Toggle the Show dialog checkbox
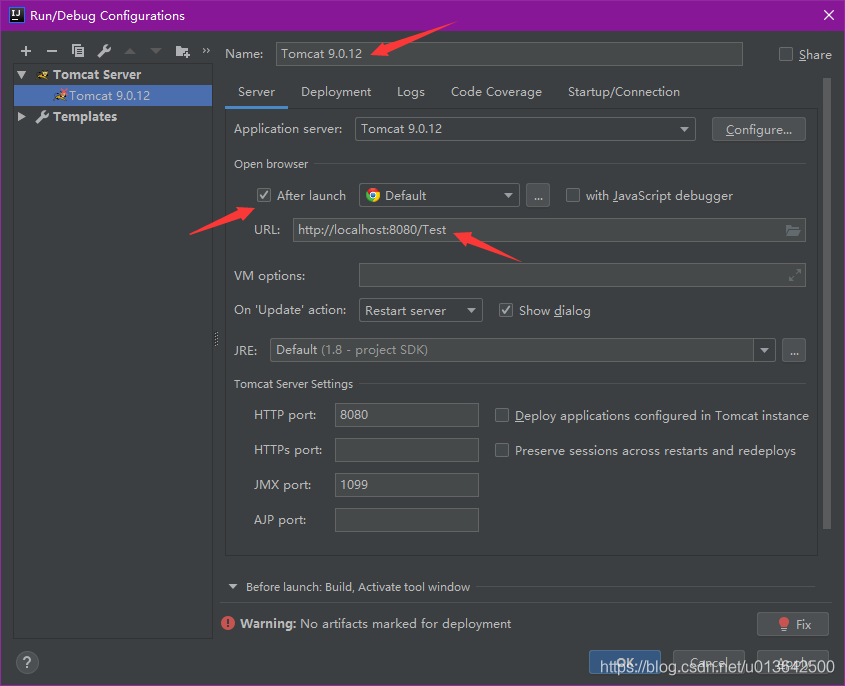 [x=506, y=310]
